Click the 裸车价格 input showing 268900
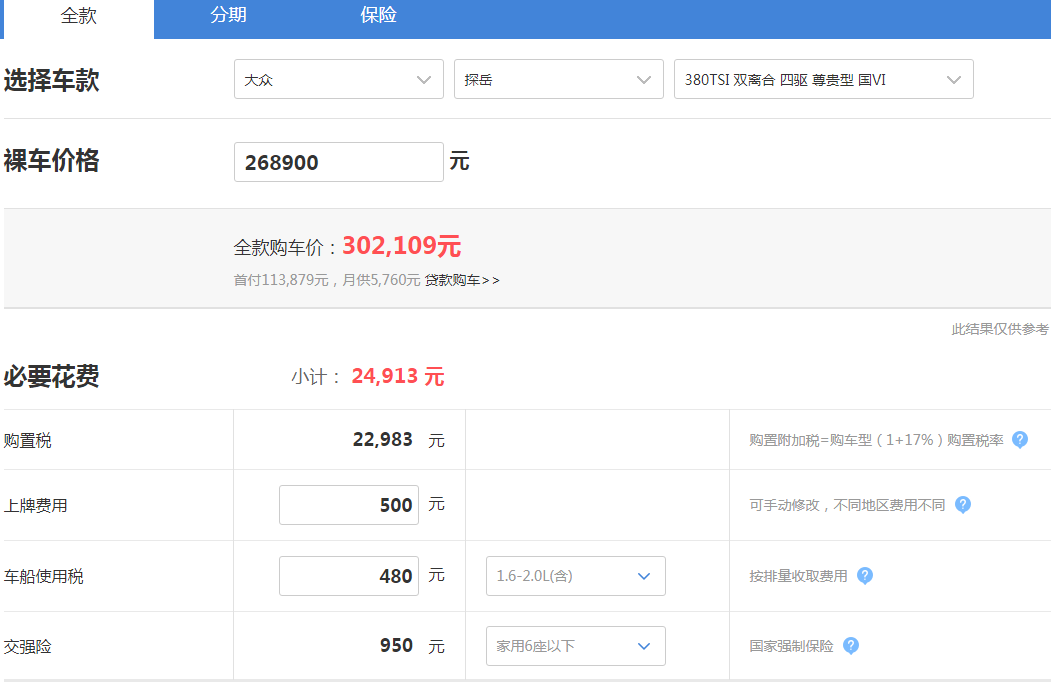 338,162
